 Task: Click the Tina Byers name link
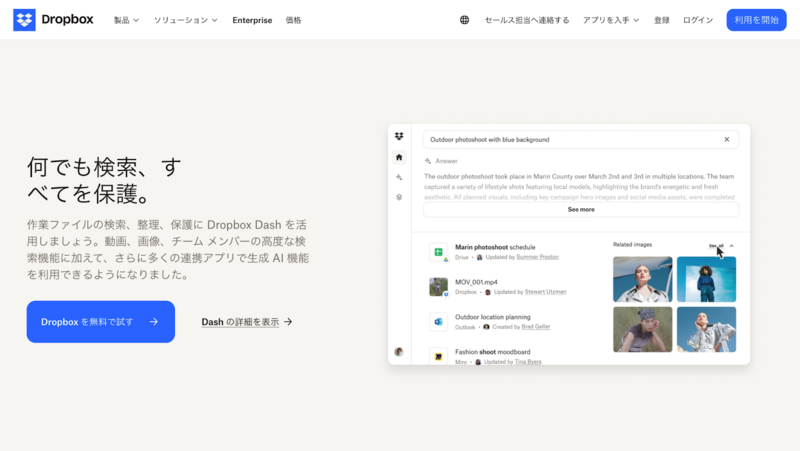coord(528,362)
